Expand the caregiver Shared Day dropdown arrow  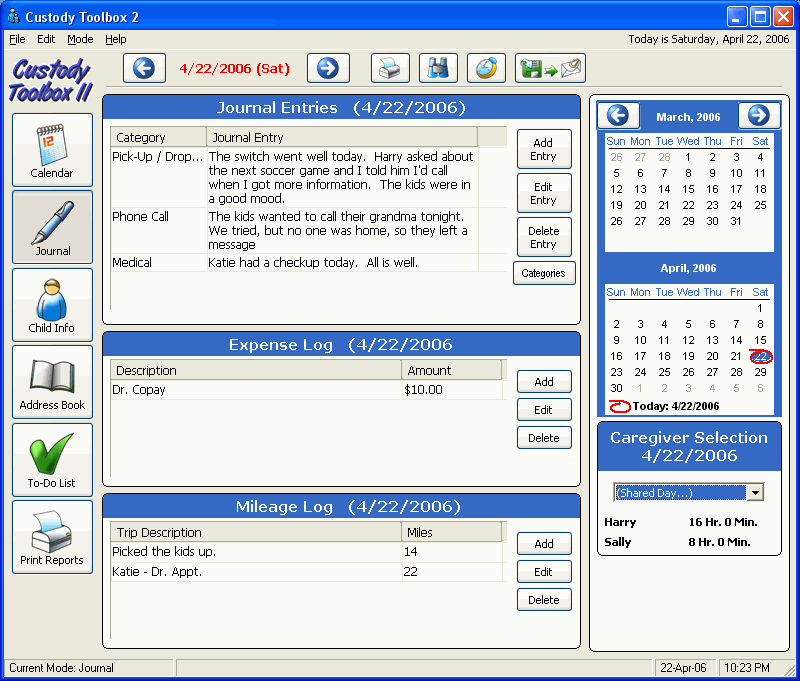click(755, 493)
